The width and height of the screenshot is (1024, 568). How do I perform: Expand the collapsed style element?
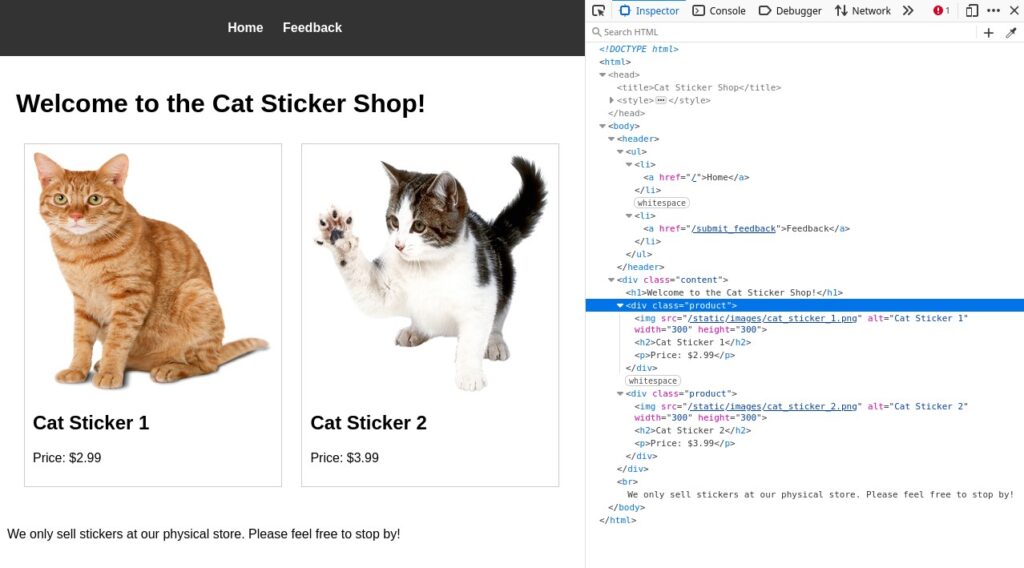tap(612, 100)
